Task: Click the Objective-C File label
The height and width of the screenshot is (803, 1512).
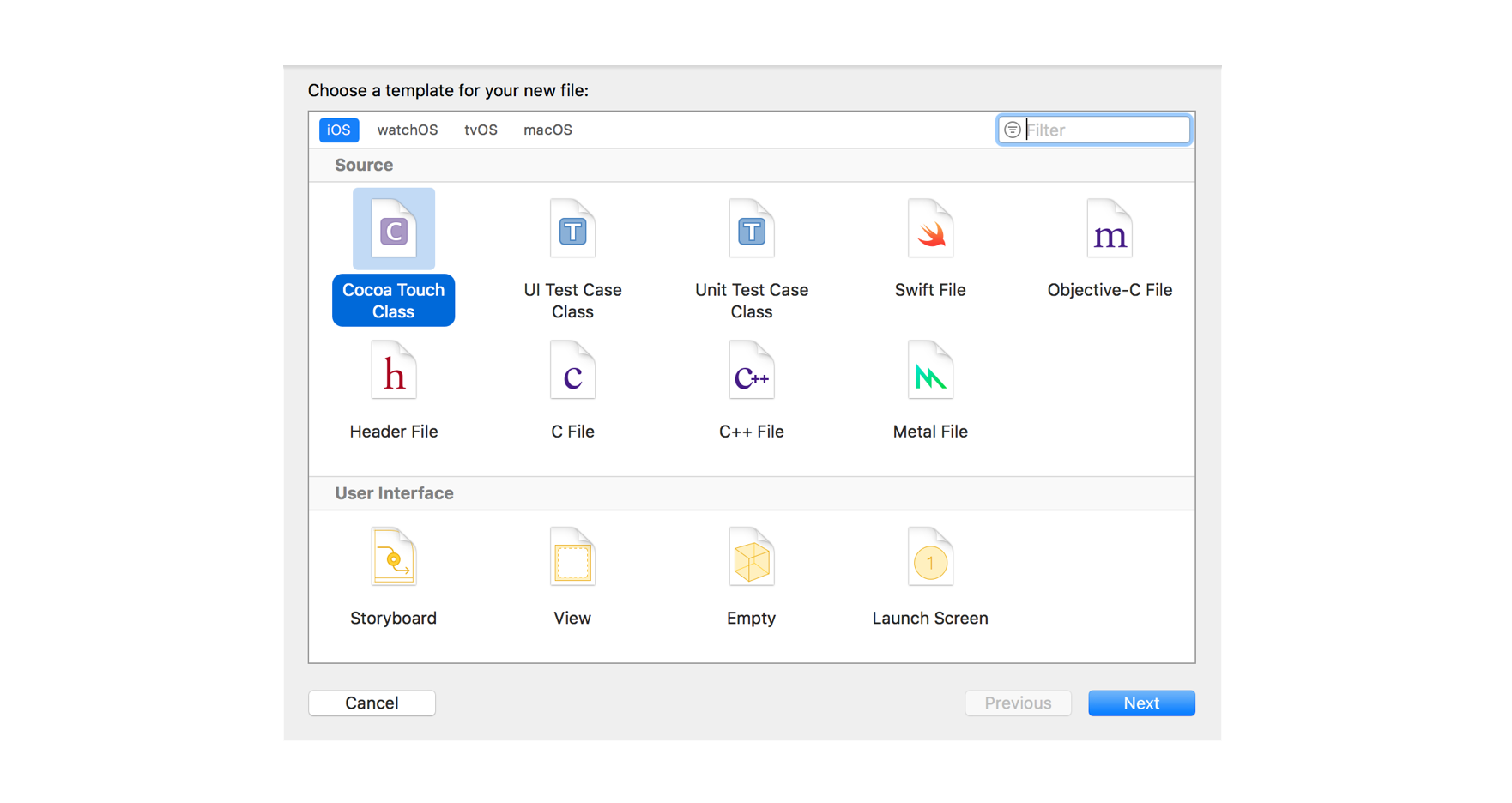Action: click(x=1110, y=290)
